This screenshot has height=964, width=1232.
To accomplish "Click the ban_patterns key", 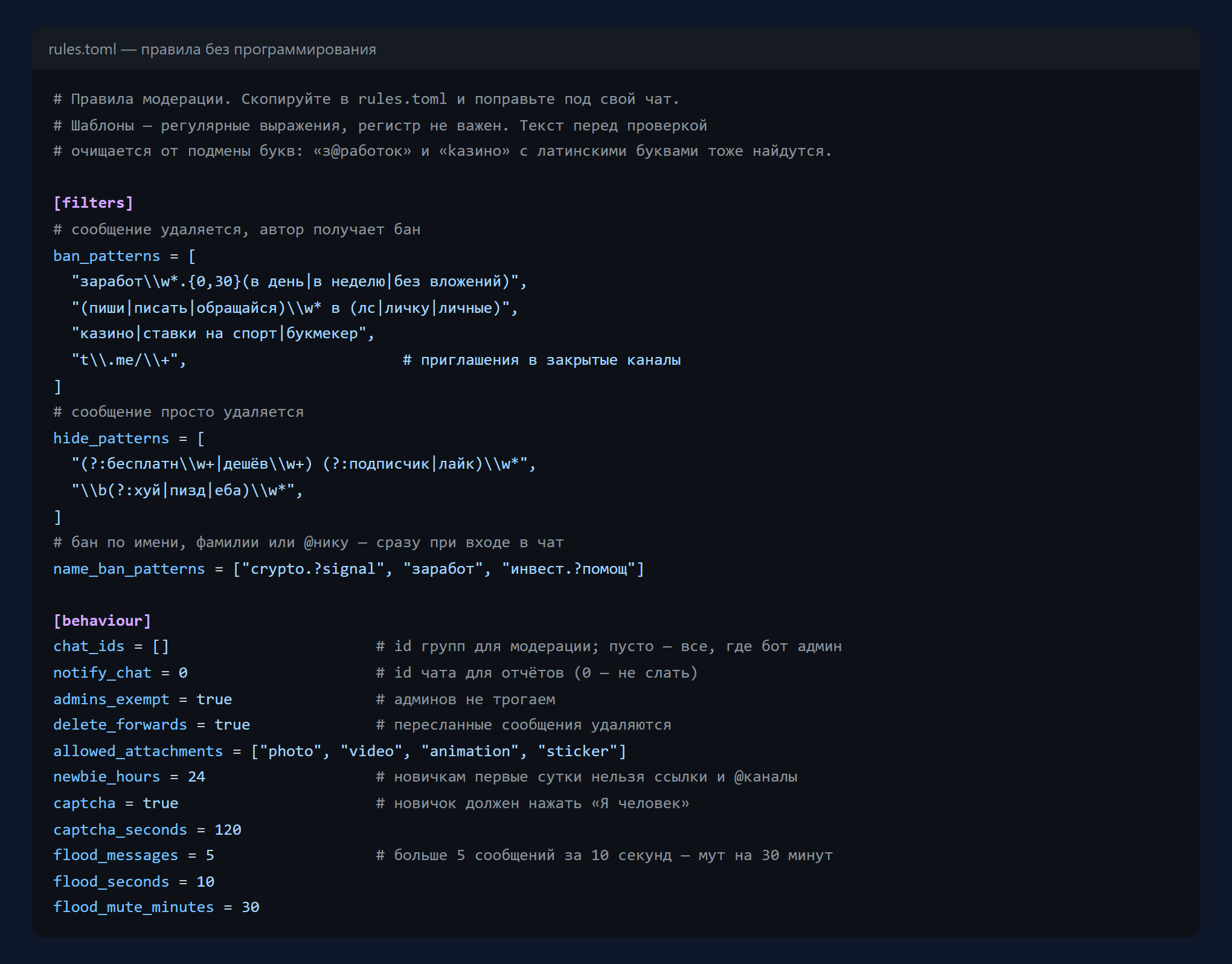I will tap(106, 256).
